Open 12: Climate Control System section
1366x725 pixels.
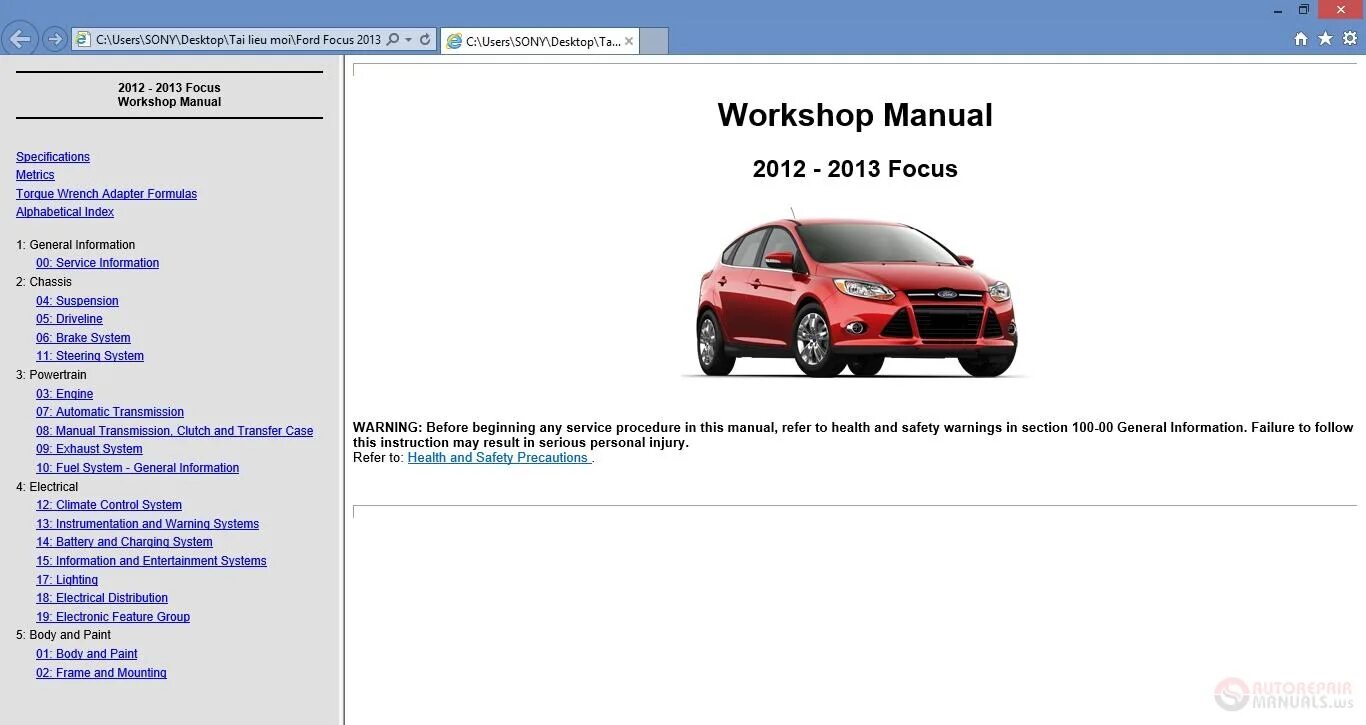click(109, 505)
